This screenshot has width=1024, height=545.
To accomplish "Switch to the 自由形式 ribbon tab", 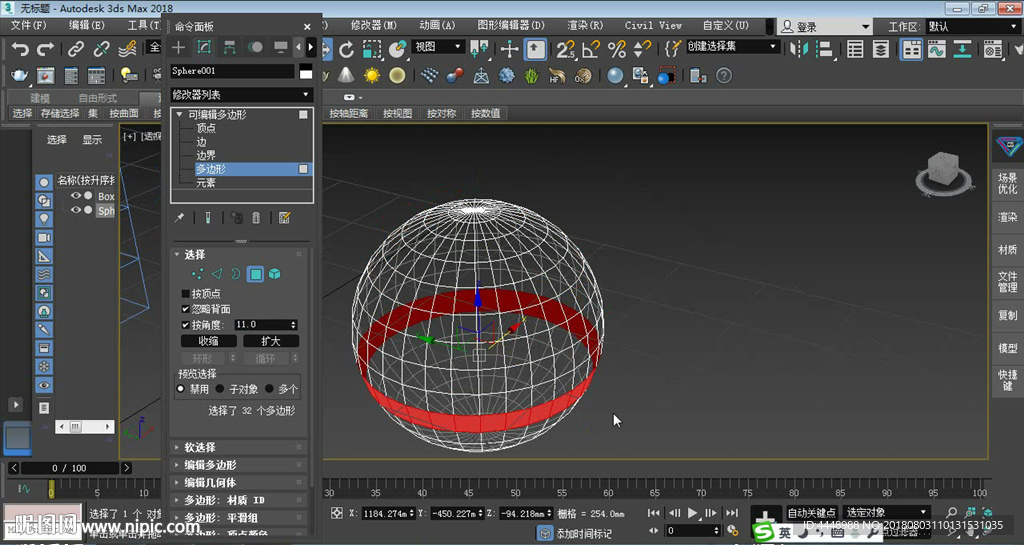I will (x=97, y=98).
